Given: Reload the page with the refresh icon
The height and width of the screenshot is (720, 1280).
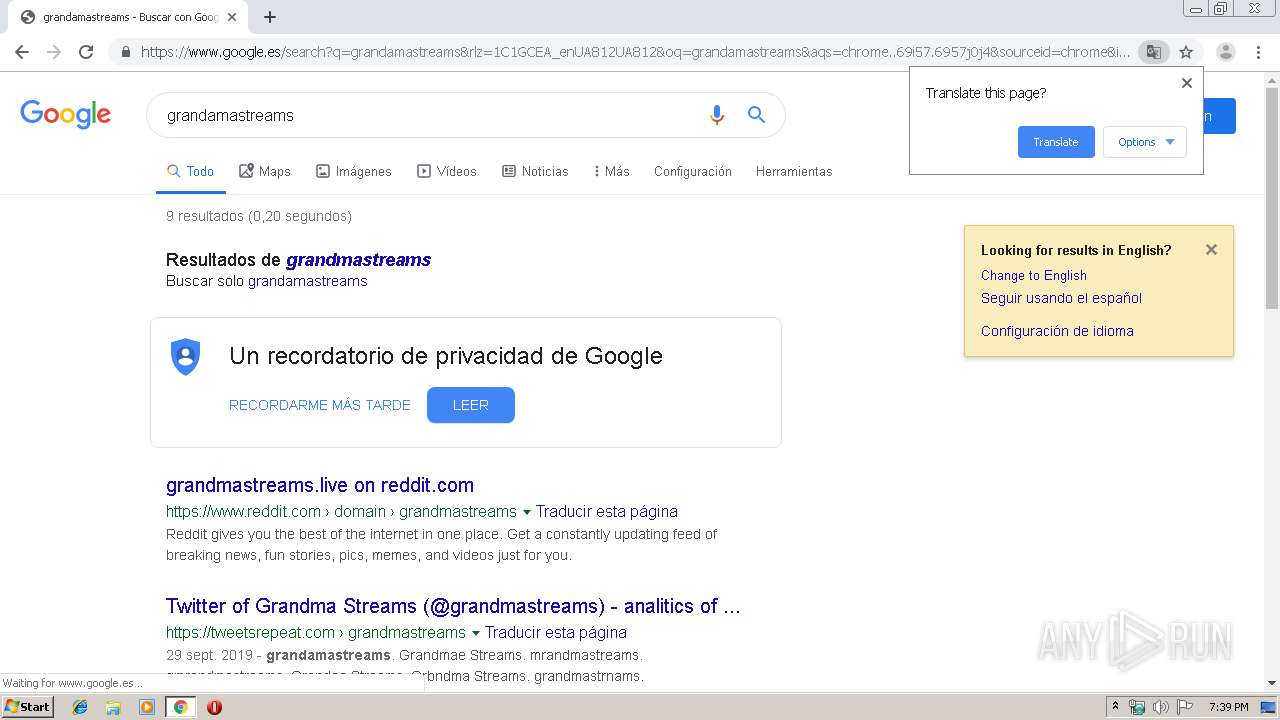Looking at the screenshot, I should tap(86, 52).
